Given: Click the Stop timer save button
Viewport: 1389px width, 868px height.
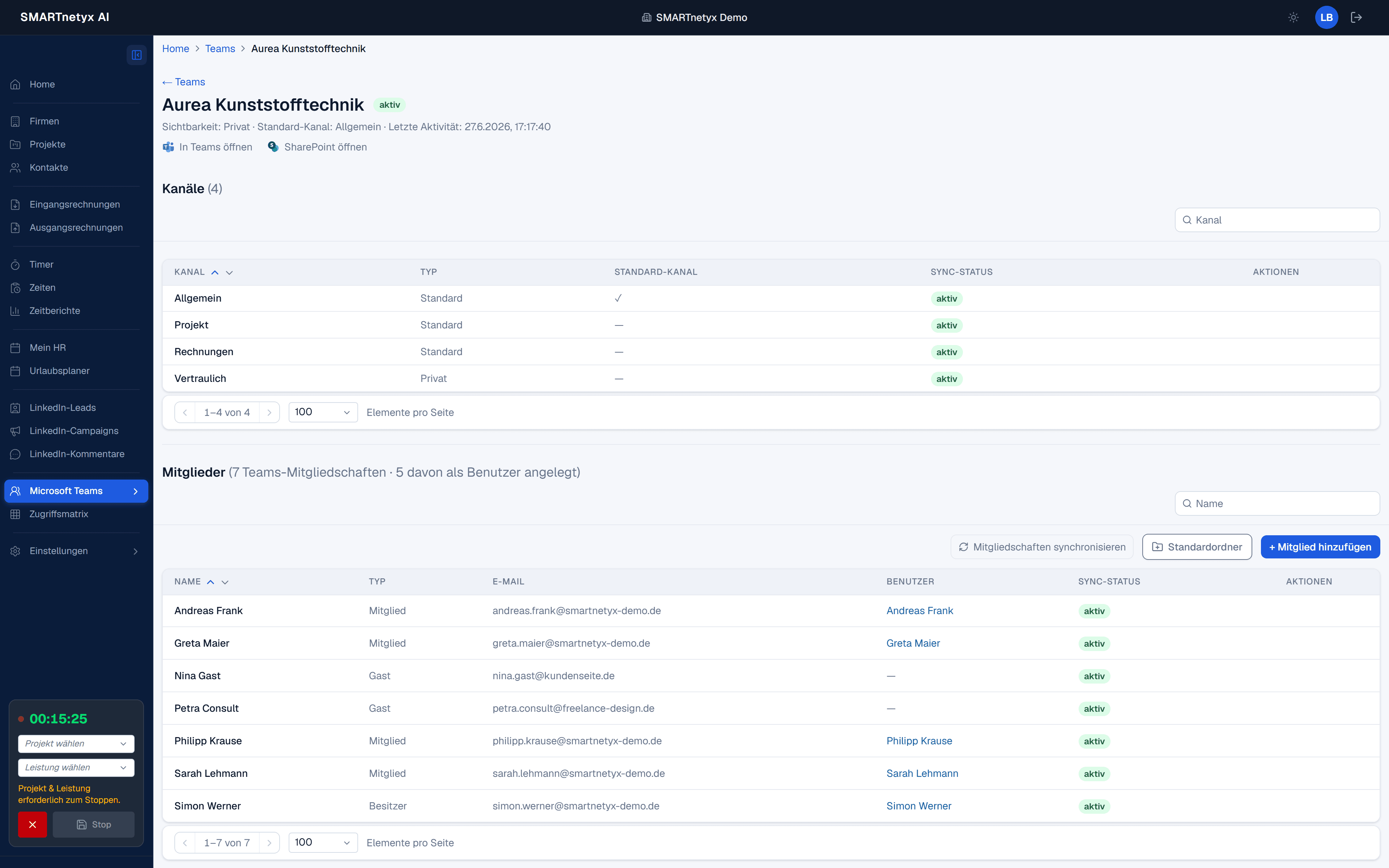Looking at the screenshot, I should click(94, 824).
